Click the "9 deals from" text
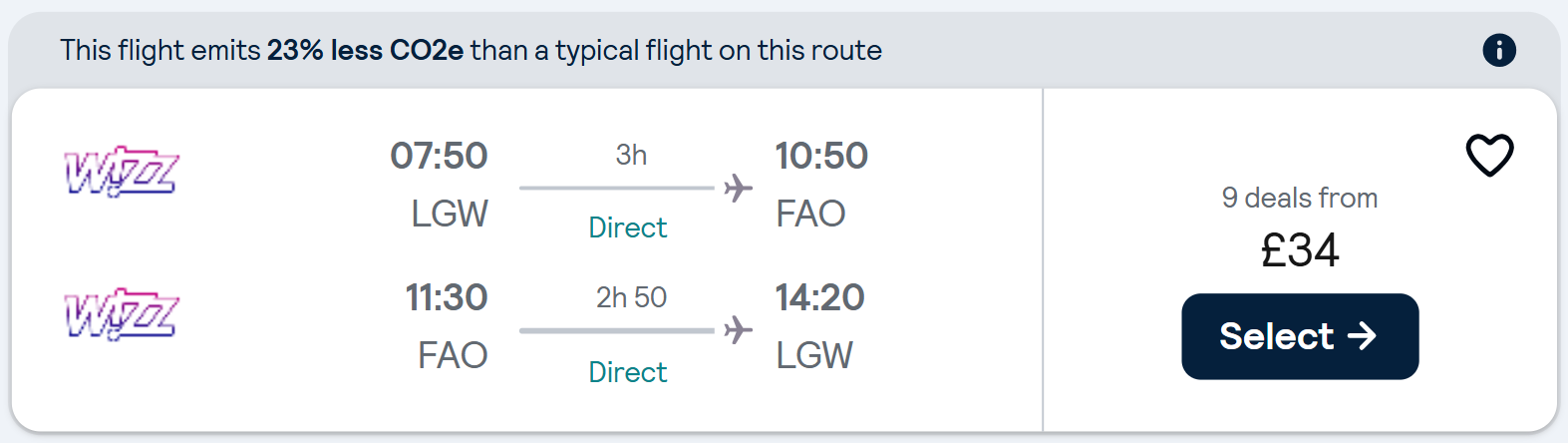The height and width of the screenshot is (443, 1568). point(1299,198)
